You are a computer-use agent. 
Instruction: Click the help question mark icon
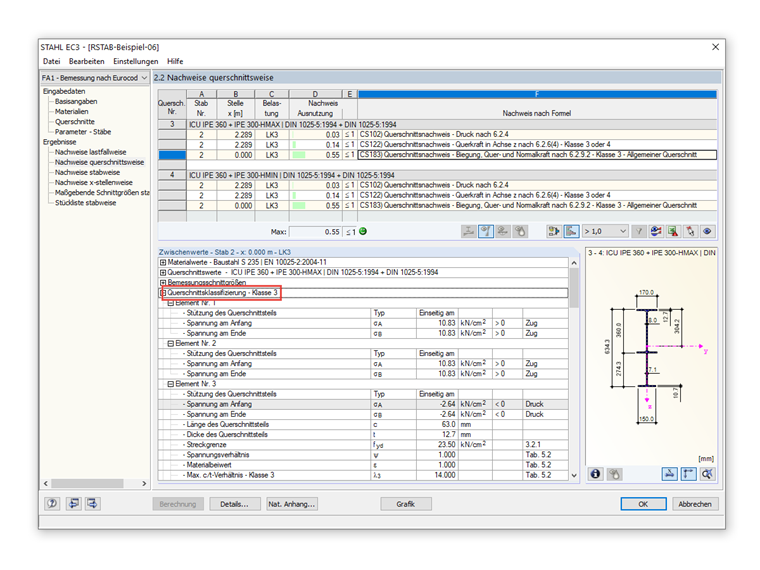(50, 504)
